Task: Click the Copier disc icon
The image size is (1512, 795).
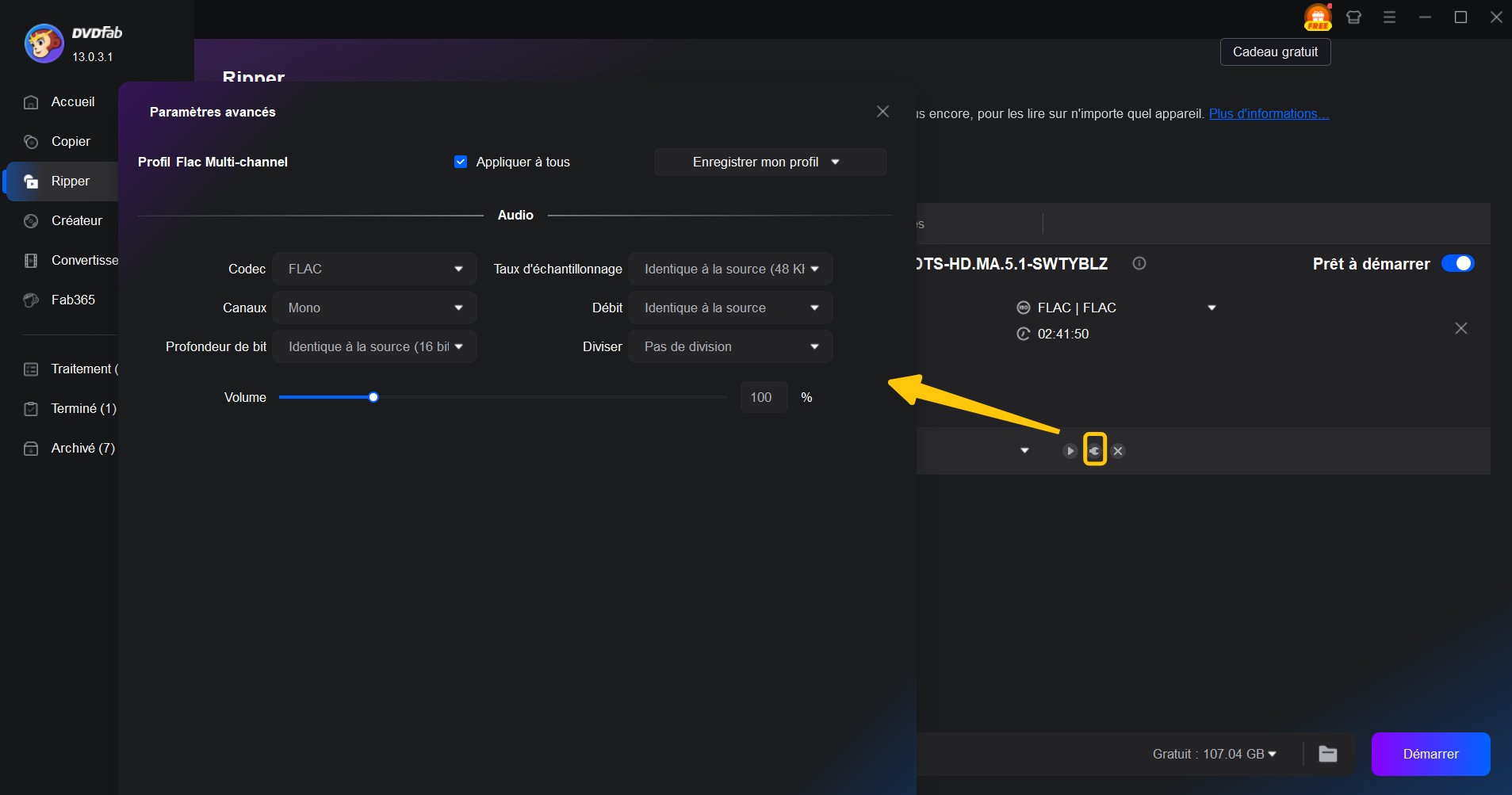Action: pos(31,142)
